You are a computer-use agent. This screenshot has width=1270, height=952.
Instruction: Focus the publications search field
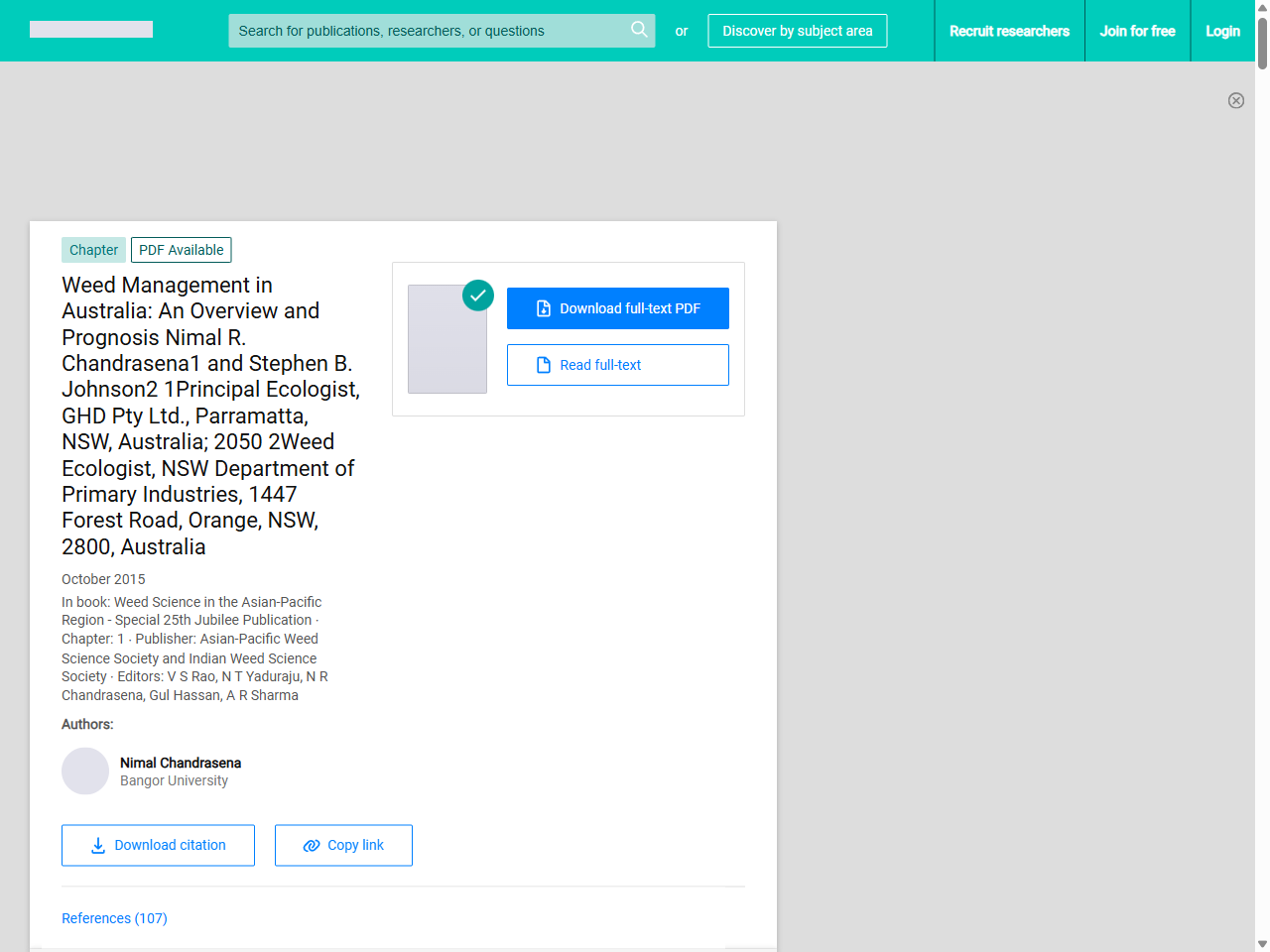coord(427,31)
